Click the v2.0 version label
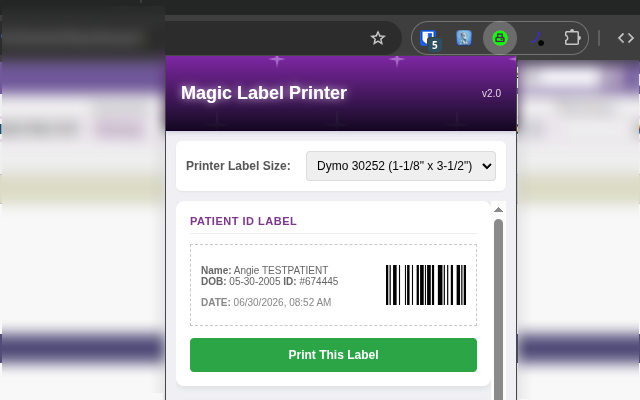This screenshot has width=640, height=400. 491,93
